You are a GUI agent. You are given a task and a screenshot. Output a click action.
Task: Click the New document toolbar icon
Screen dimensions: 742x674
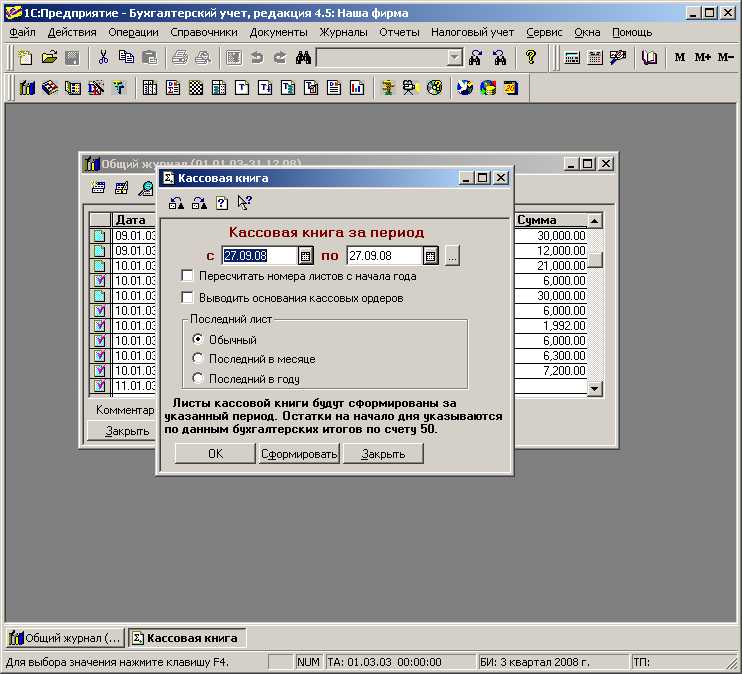[x=25, y=58]
